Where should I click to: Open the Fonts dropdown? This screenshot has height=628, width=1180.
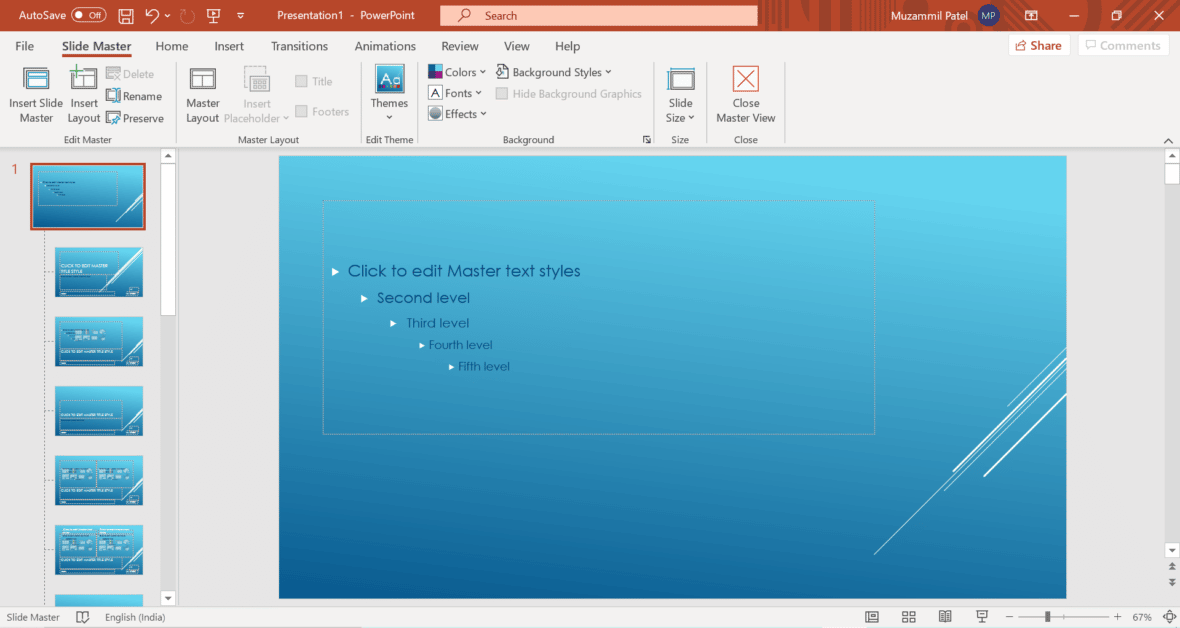(x=455, y=92)
